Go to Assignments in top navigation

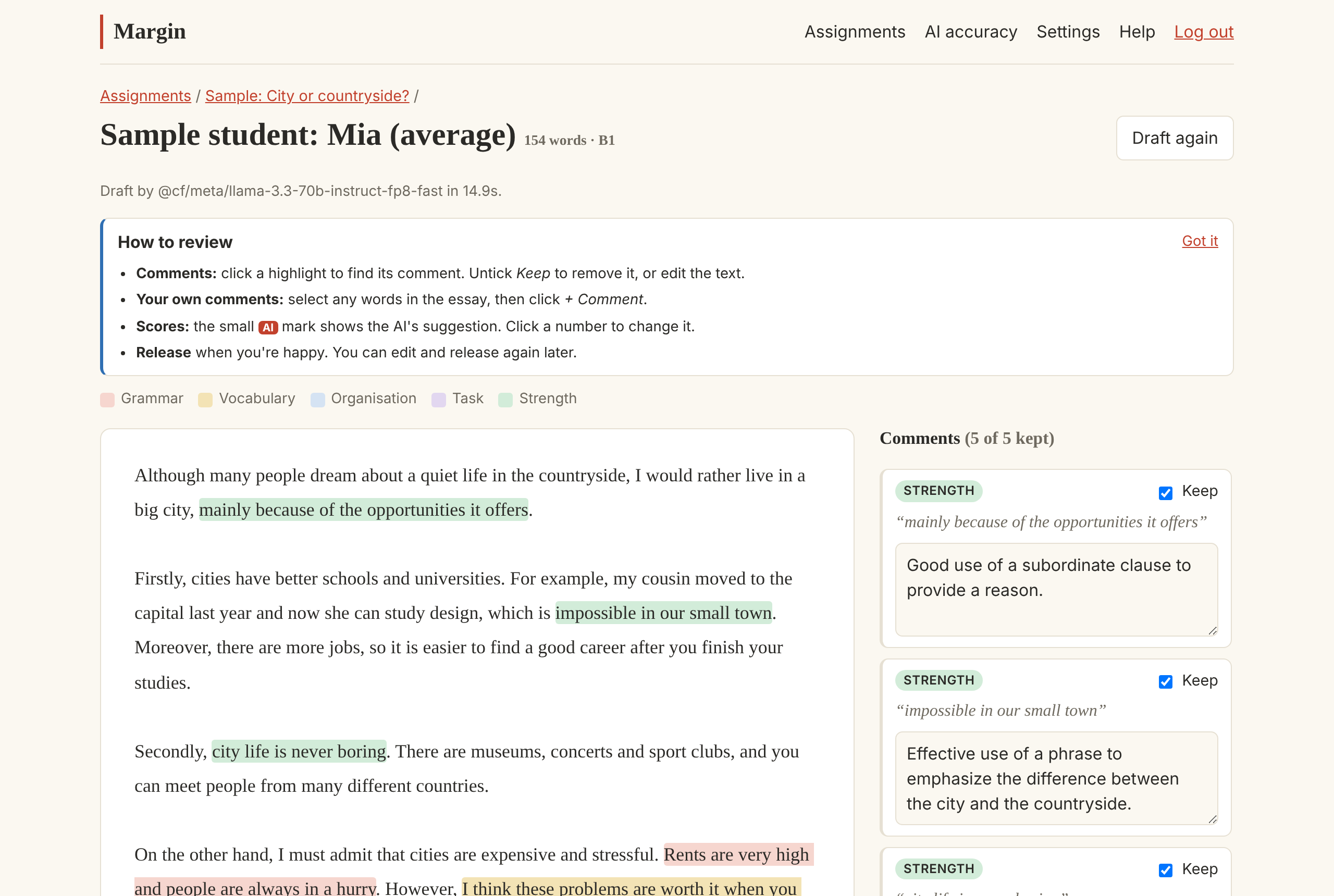(x=855, y=31)
